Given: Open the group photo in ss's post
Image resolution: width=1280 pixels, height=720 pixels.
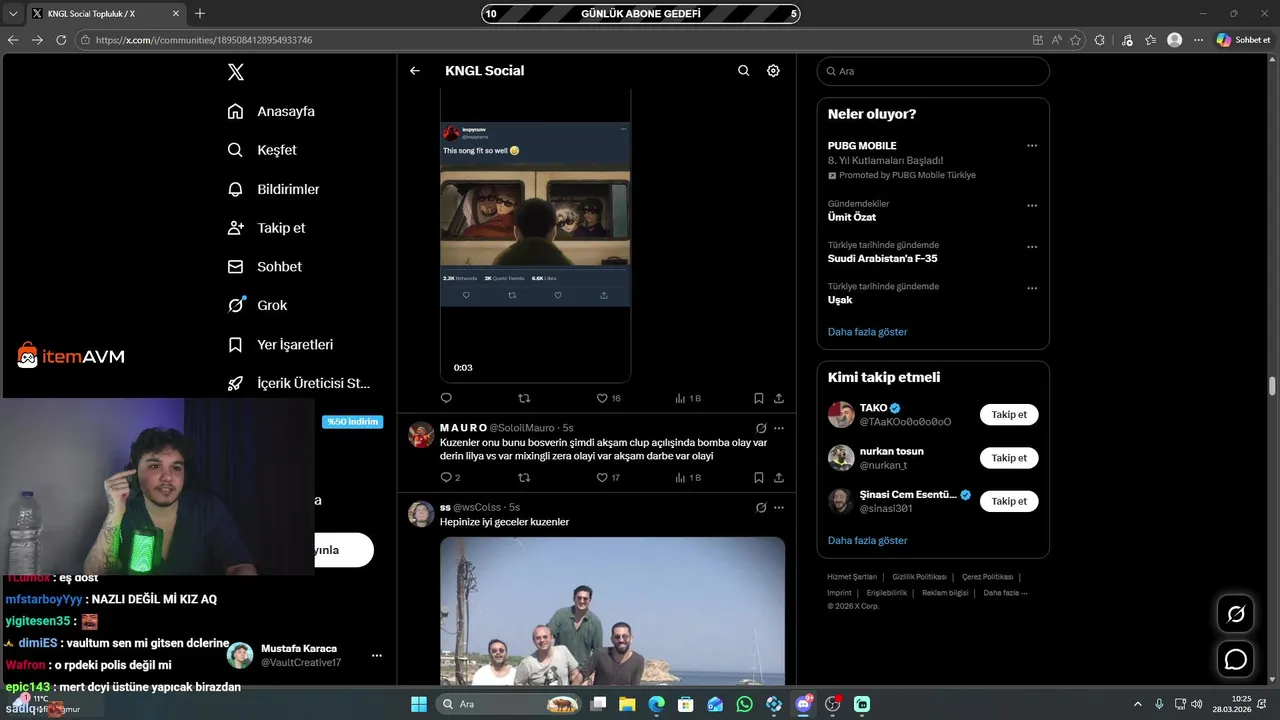Looking at the screenshot, I should pos(612,611).
